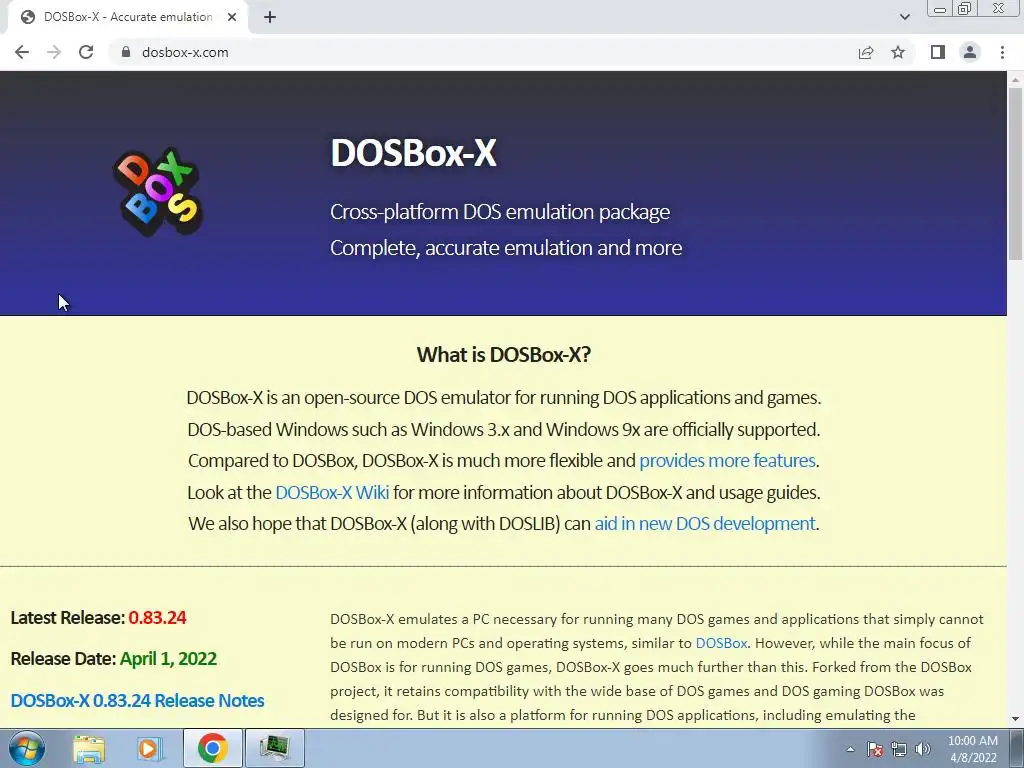Click the DOSBox-X colorful logo
The width and height of the screenshot is (1024, 768).
tap(158, 191)
